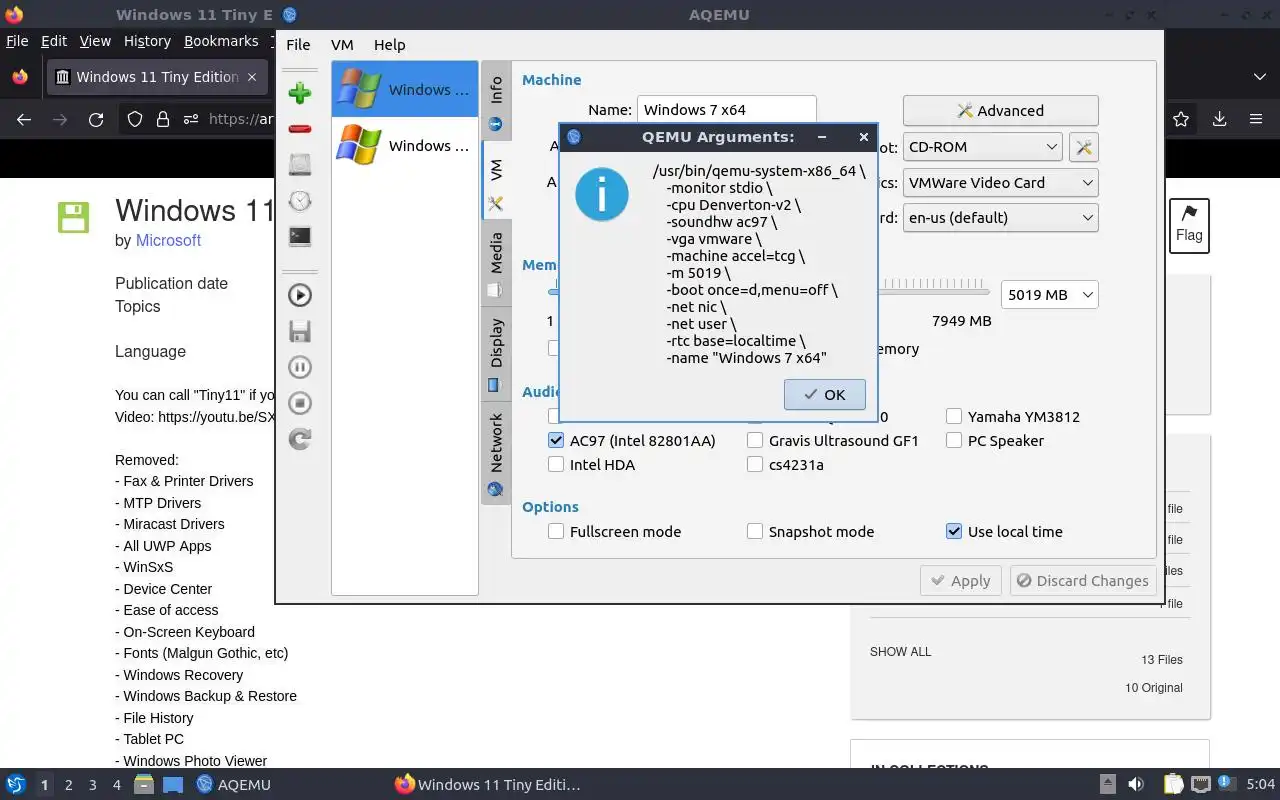Image resolution: width=1280 pixels, height=800 pixels.
Task: Open the hard disk manager icon in AQEMU toolbar
Action: 299,165
